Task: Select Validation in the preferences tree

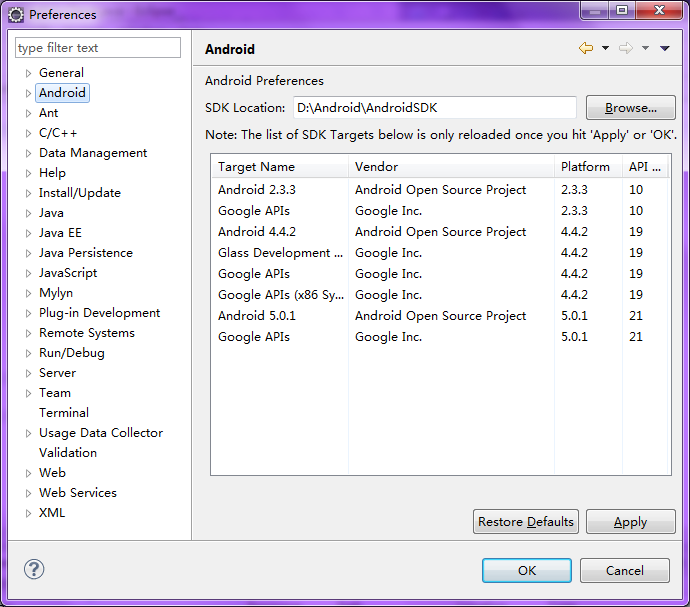Action: pyautogui.click(x=68, y=453)
